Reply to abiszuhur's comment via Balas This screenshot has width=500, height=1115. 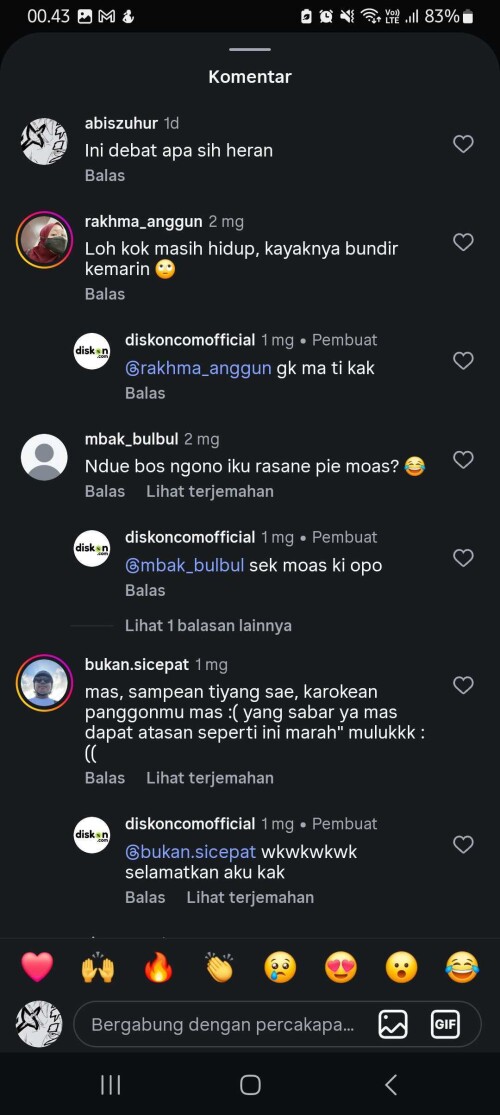tap(105, 176)
